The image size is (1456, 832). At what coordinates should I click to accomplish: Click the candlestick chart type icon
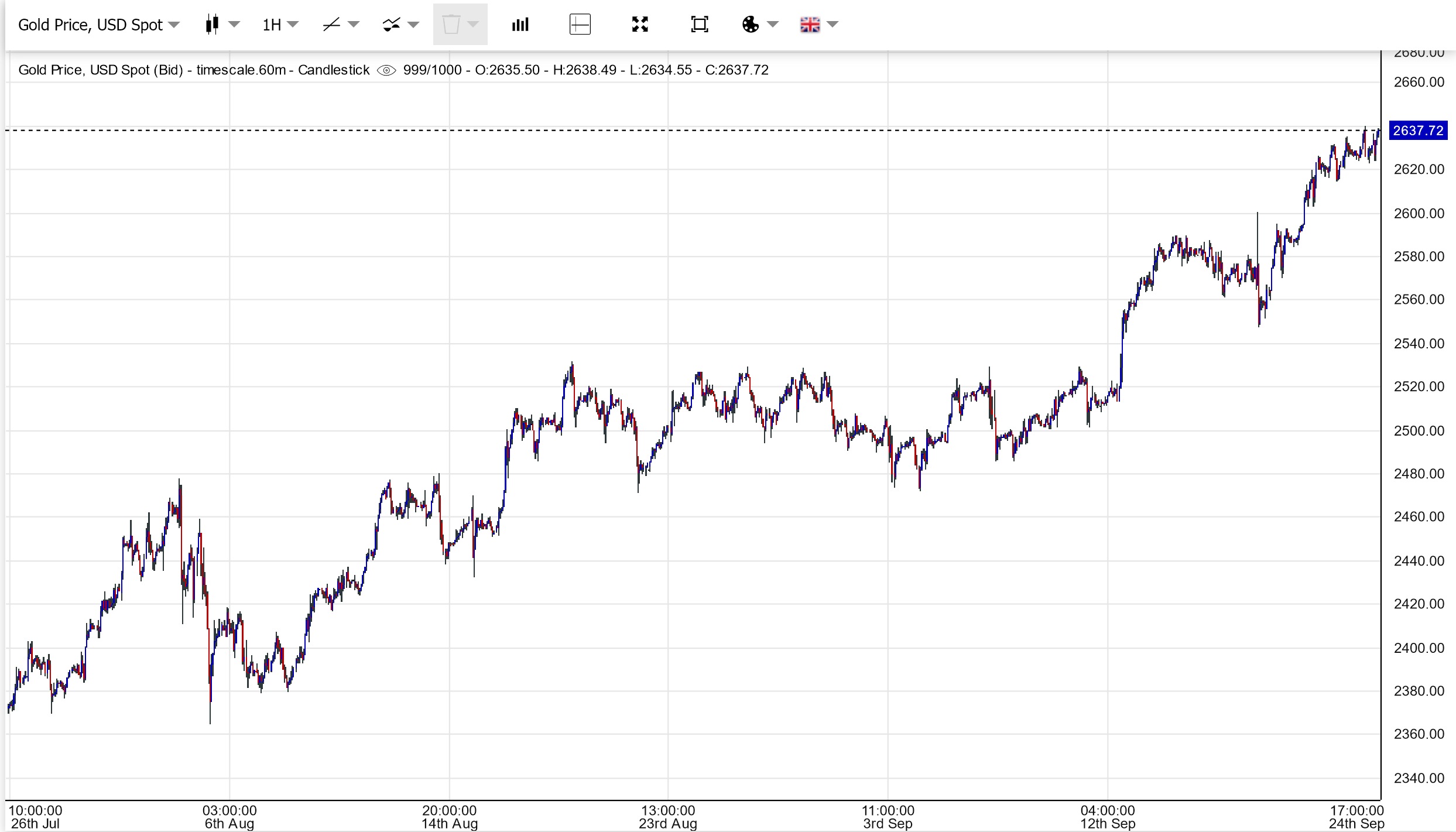pyautogui.click(x=213, y=25)
